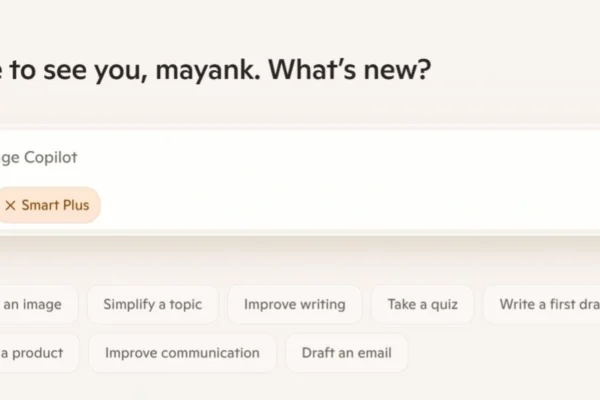Click blank area above the greeting heading
Viewport: 600px width, 400px height.
click(x=300, y=22)
